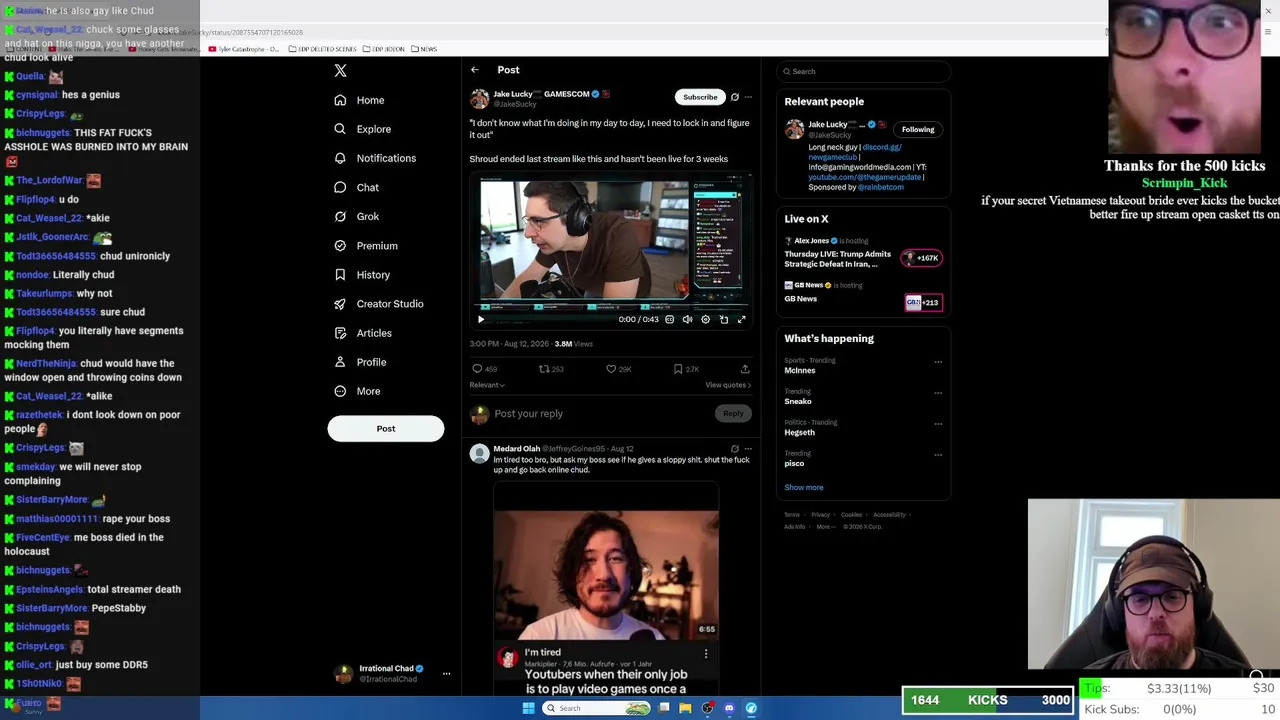Open EDP DELETED SCENES bookmark folder
The width and height of the screenshot is (1280, 720).
point(322,49)
